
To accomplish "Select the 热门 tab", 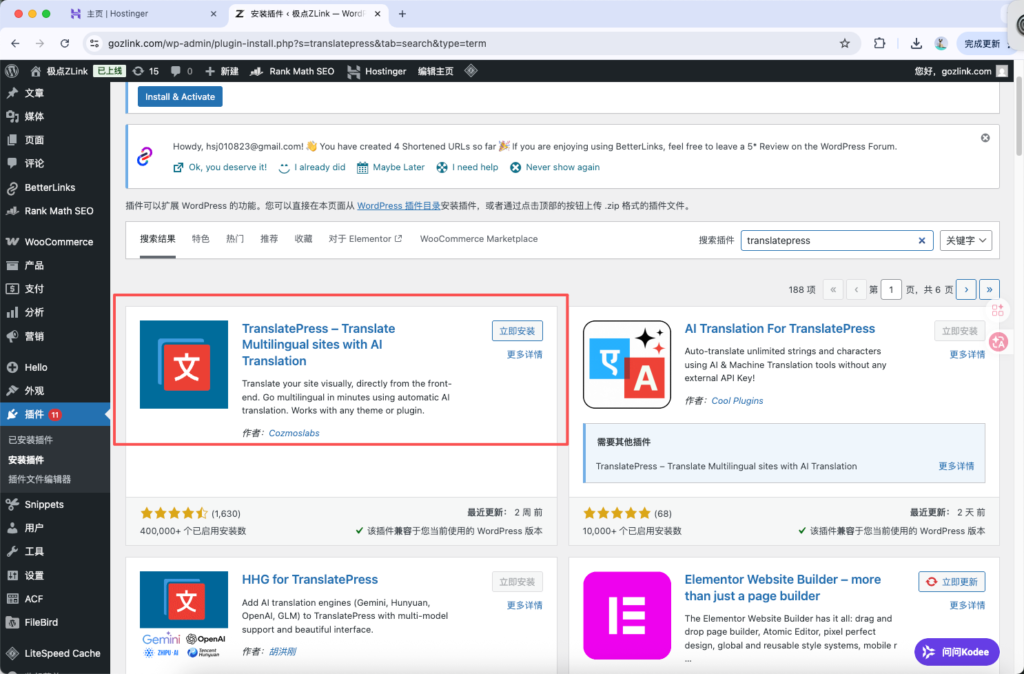I will click(234, 239).
